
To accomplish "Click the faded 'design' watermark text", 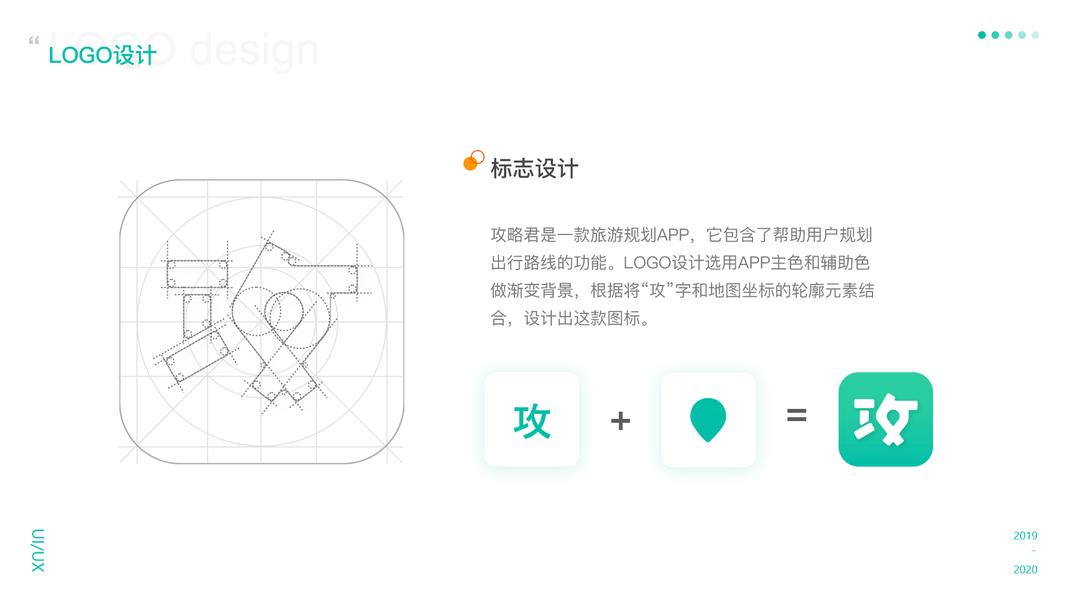I will click(254, 50).
